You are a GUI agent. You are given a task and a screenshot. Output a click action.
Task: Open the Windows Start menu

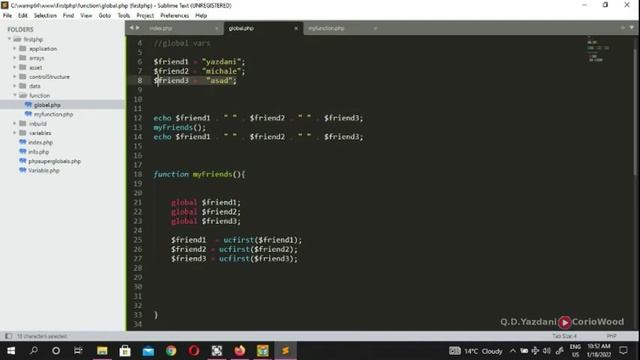coord(11,351)
